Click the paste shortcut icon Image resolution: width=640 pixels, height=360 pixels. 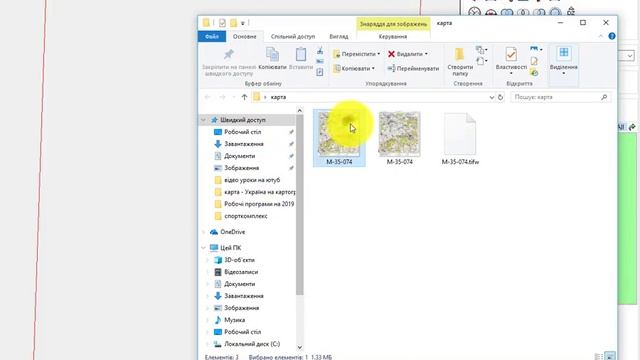[x=320, y=72]
